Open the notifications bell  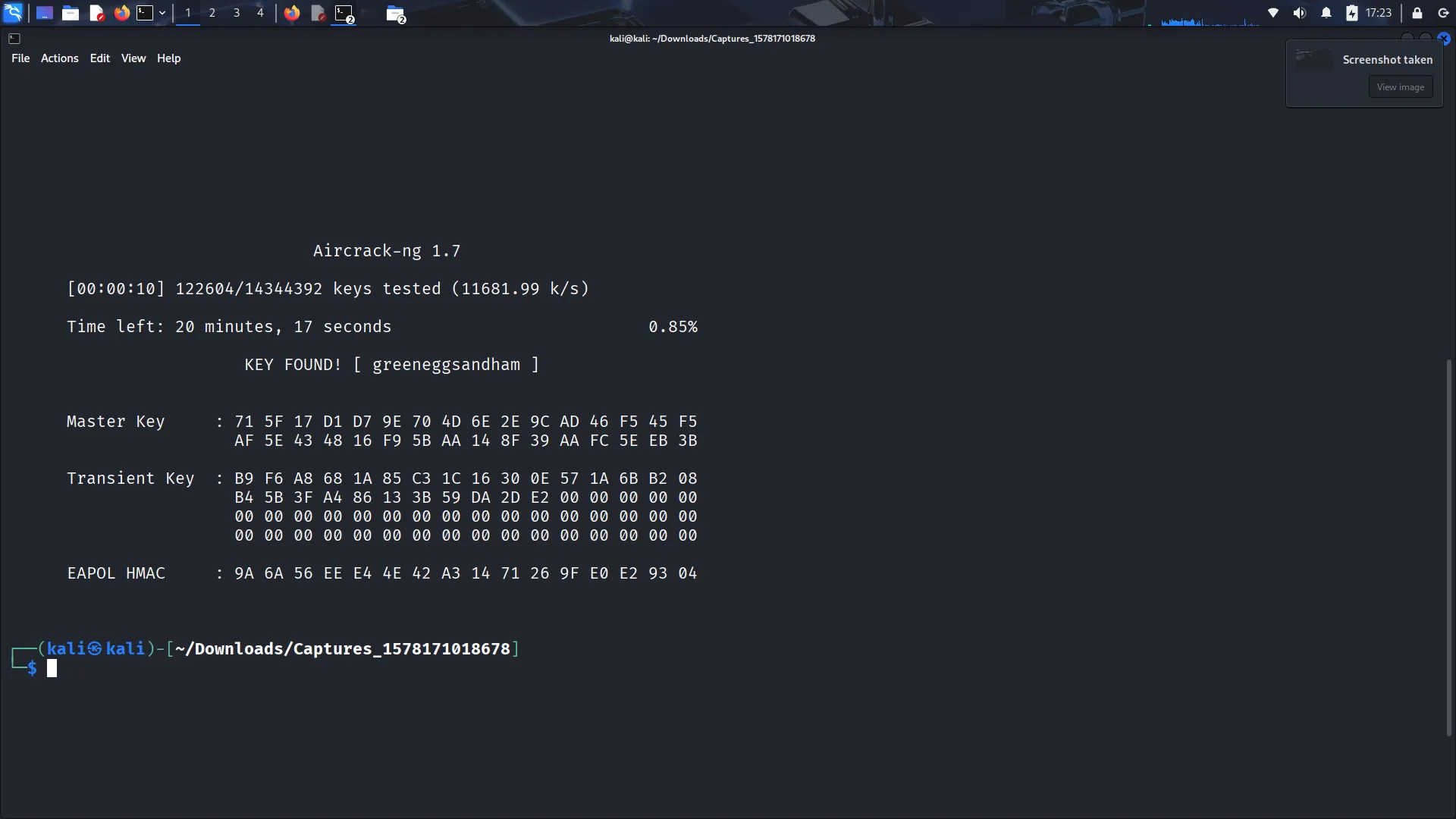(x=1326, y=13)
